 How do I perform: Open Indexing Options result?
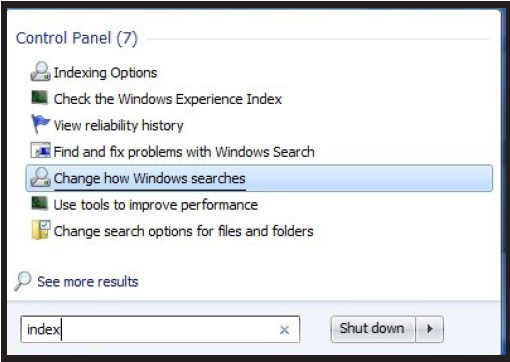click(x=105, y=73)
